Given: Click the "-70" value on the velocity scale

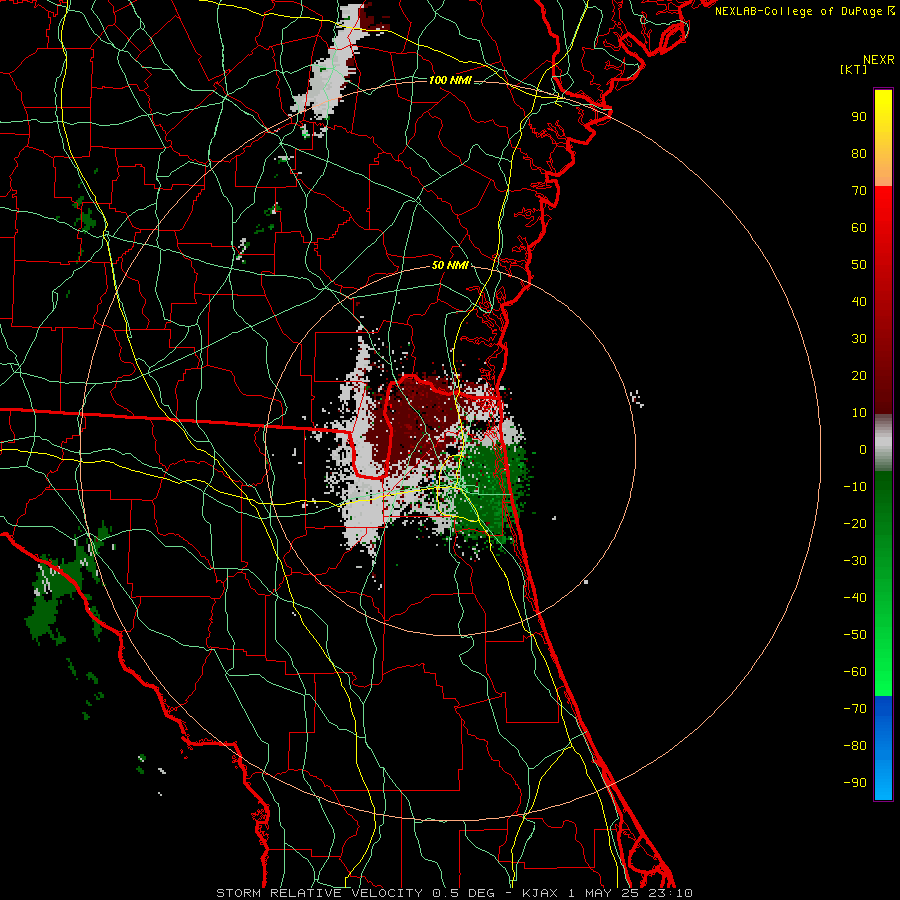Looking at the screenshot, I should click(855, 709).
